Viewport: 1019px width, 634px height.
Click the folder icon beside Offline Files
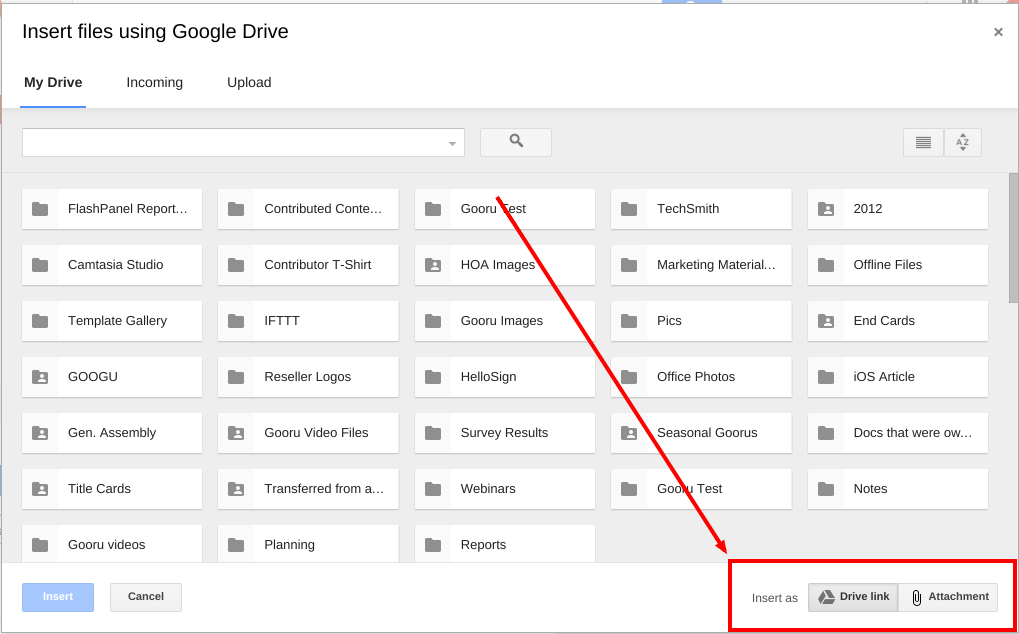click(826, 265)
